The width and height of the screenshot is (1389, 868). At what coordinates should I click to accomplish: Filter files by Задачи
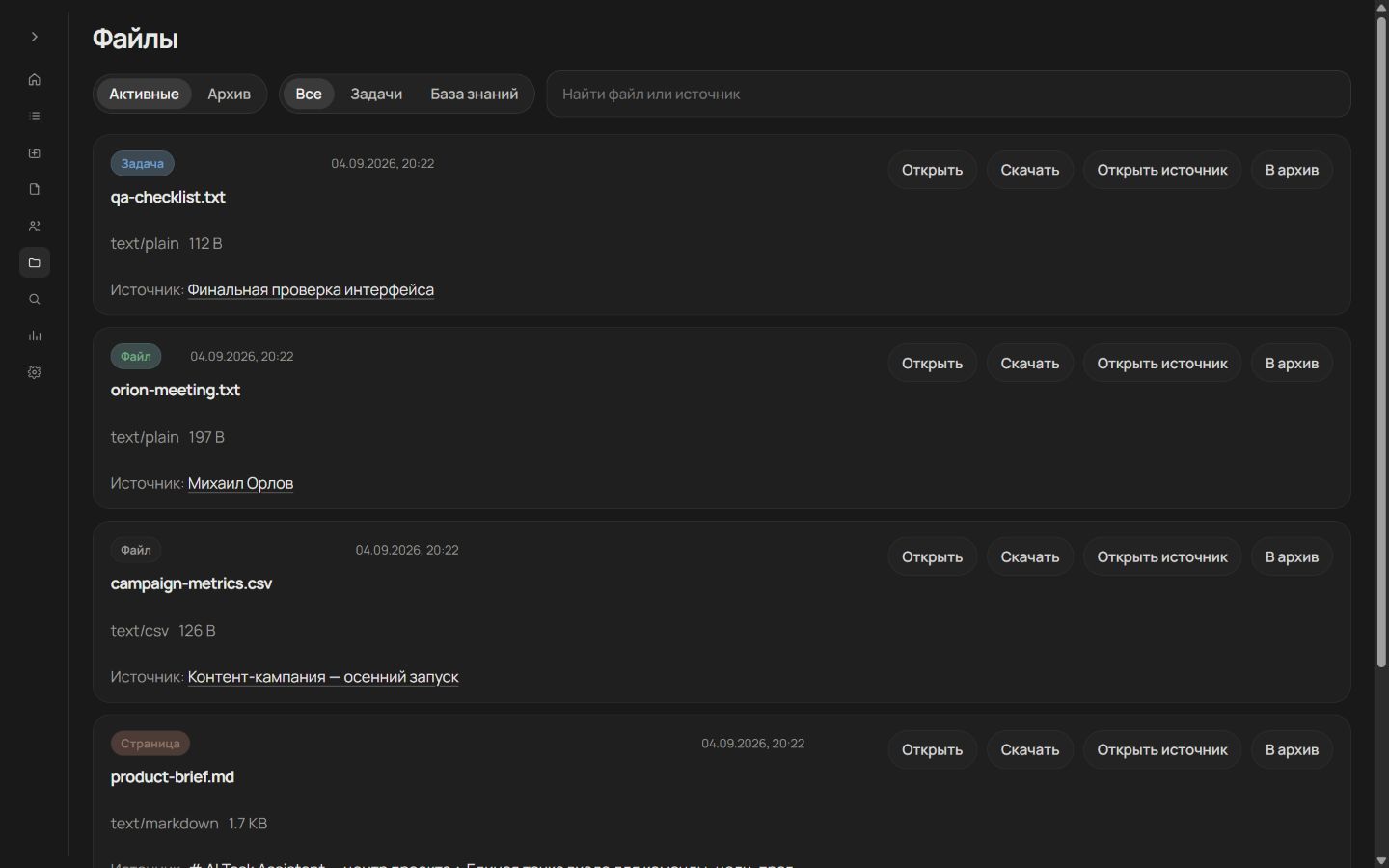(376, 94)
